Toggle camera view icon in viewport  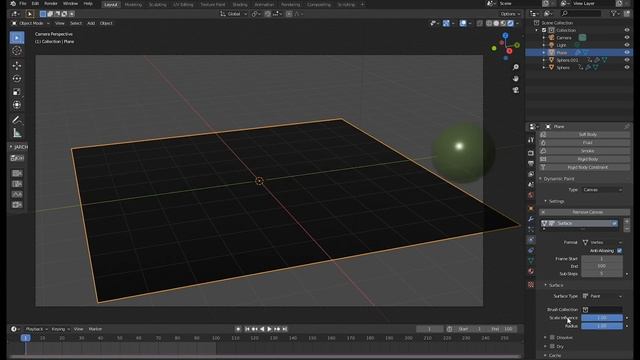(x=516, y=90)
